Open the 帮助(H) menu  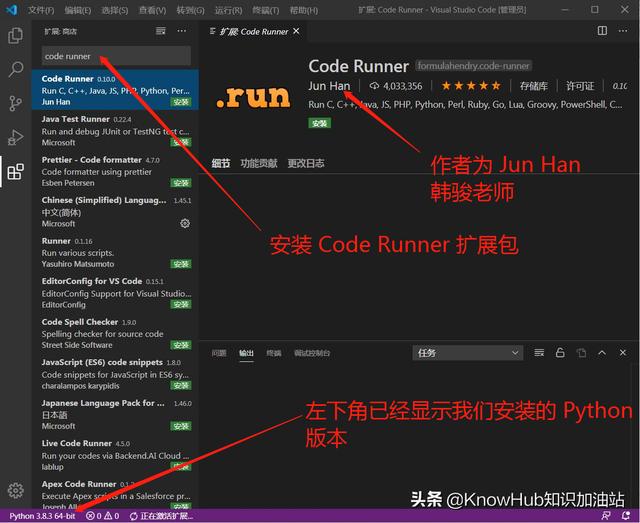(x=304, y=10)
